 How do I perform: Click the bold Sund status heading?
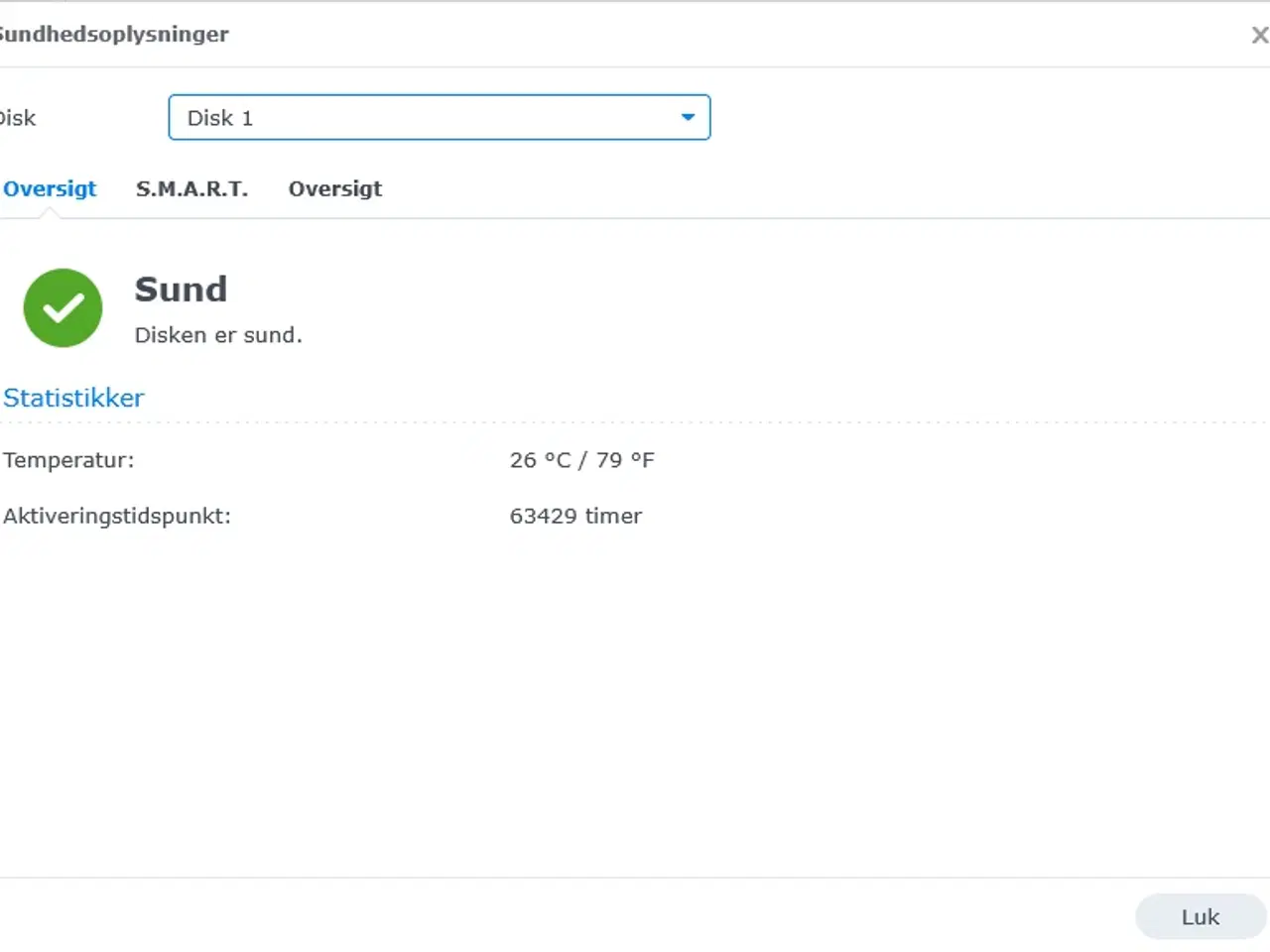click(x=181, y=290)
